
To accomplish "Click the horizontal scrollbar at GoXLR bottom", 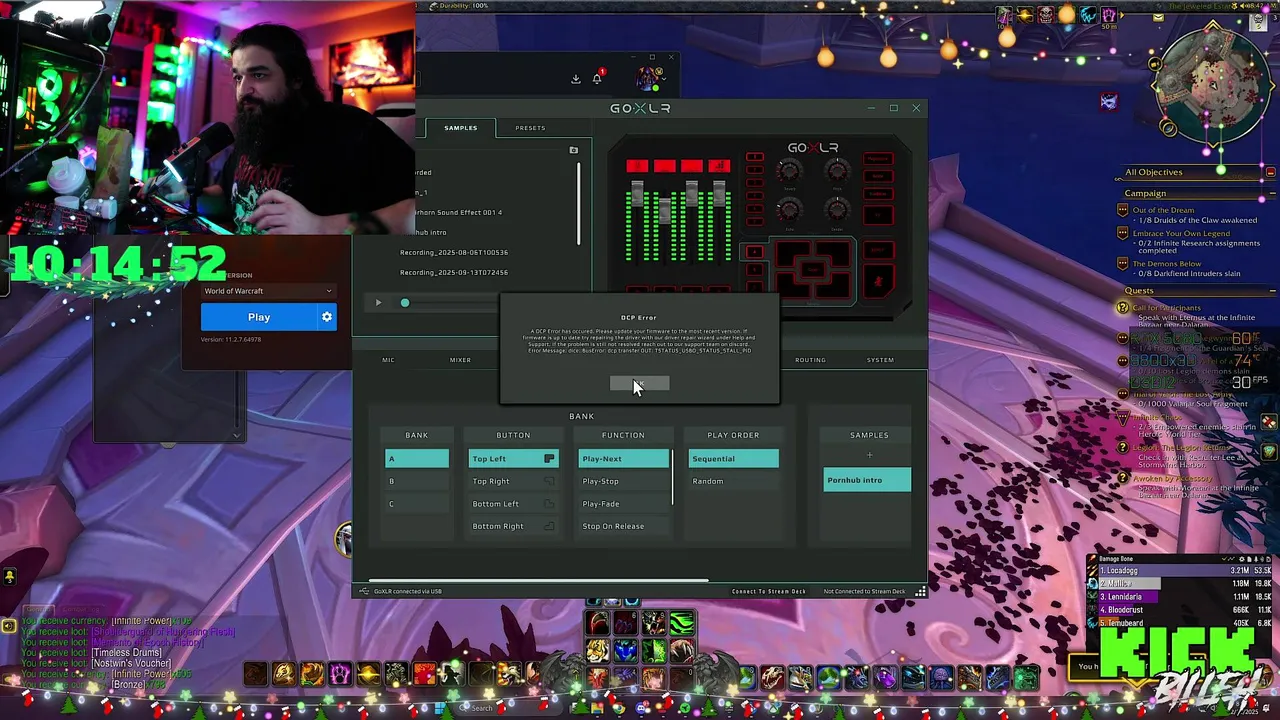I will (x=538, y=580).
